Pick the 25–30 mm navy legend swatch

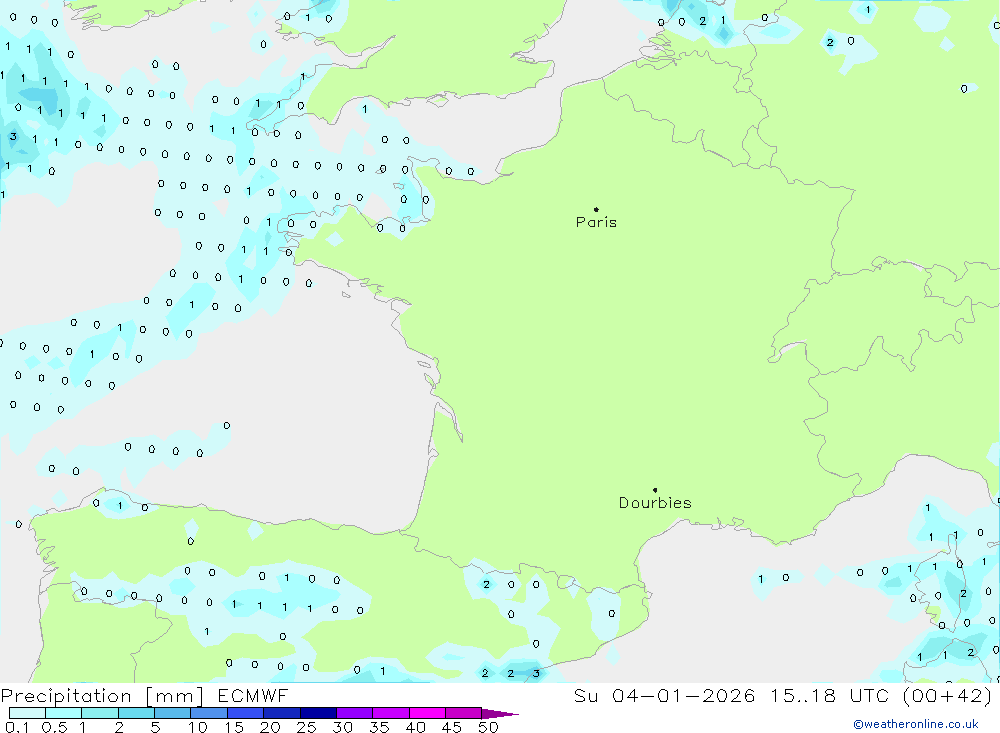coord(318,713)
